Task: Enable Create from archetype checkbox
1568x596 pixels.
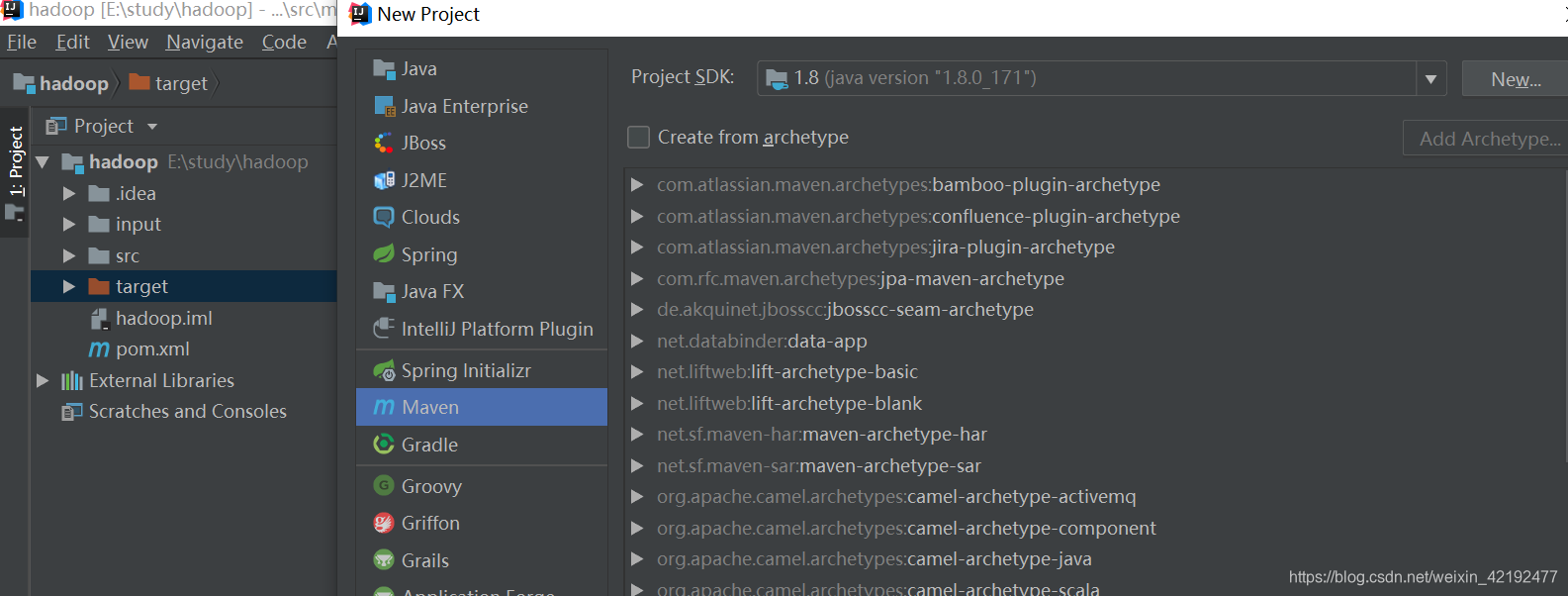Action: click(x=639, y=137)
